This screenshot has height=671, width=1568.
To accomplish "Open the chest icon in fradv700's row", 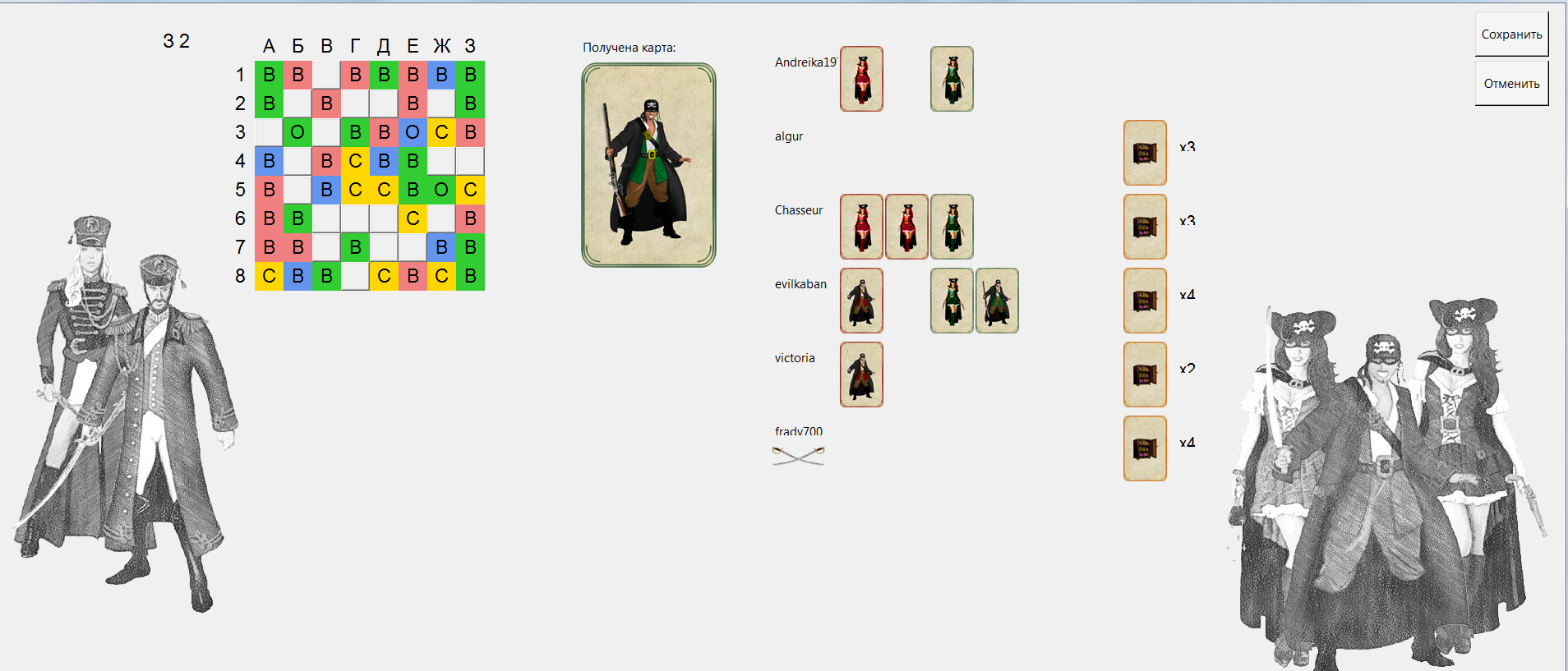I will pos(1145,448).
